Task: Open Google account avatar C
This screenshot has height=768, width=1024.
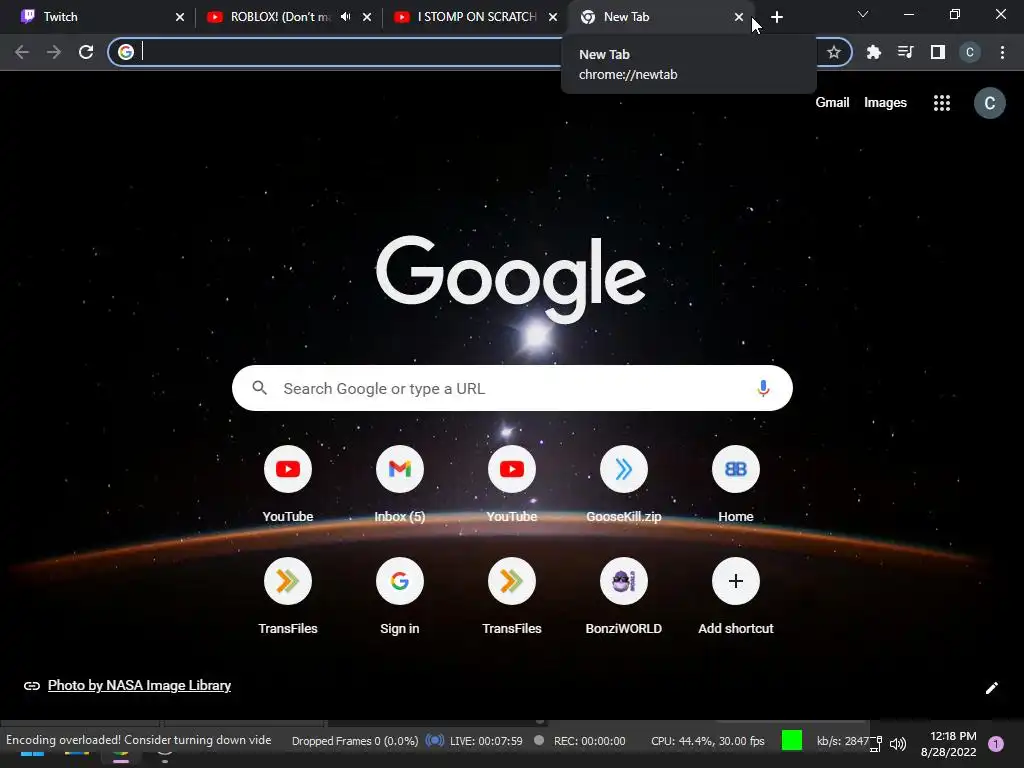Action: pyautogui.click(x=989, y=103)
